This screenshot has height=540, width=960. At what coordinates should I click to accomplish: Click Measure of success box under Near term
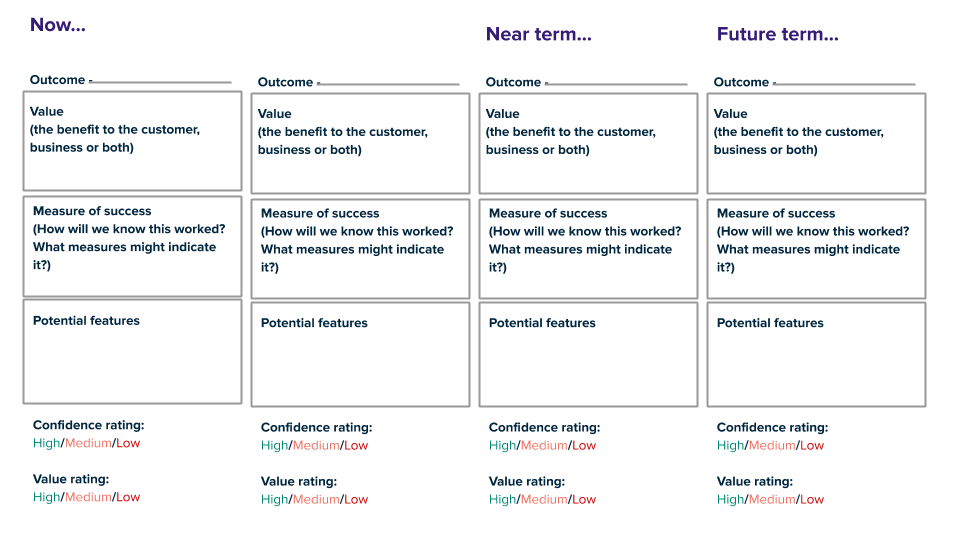click(x=588, y=248)
